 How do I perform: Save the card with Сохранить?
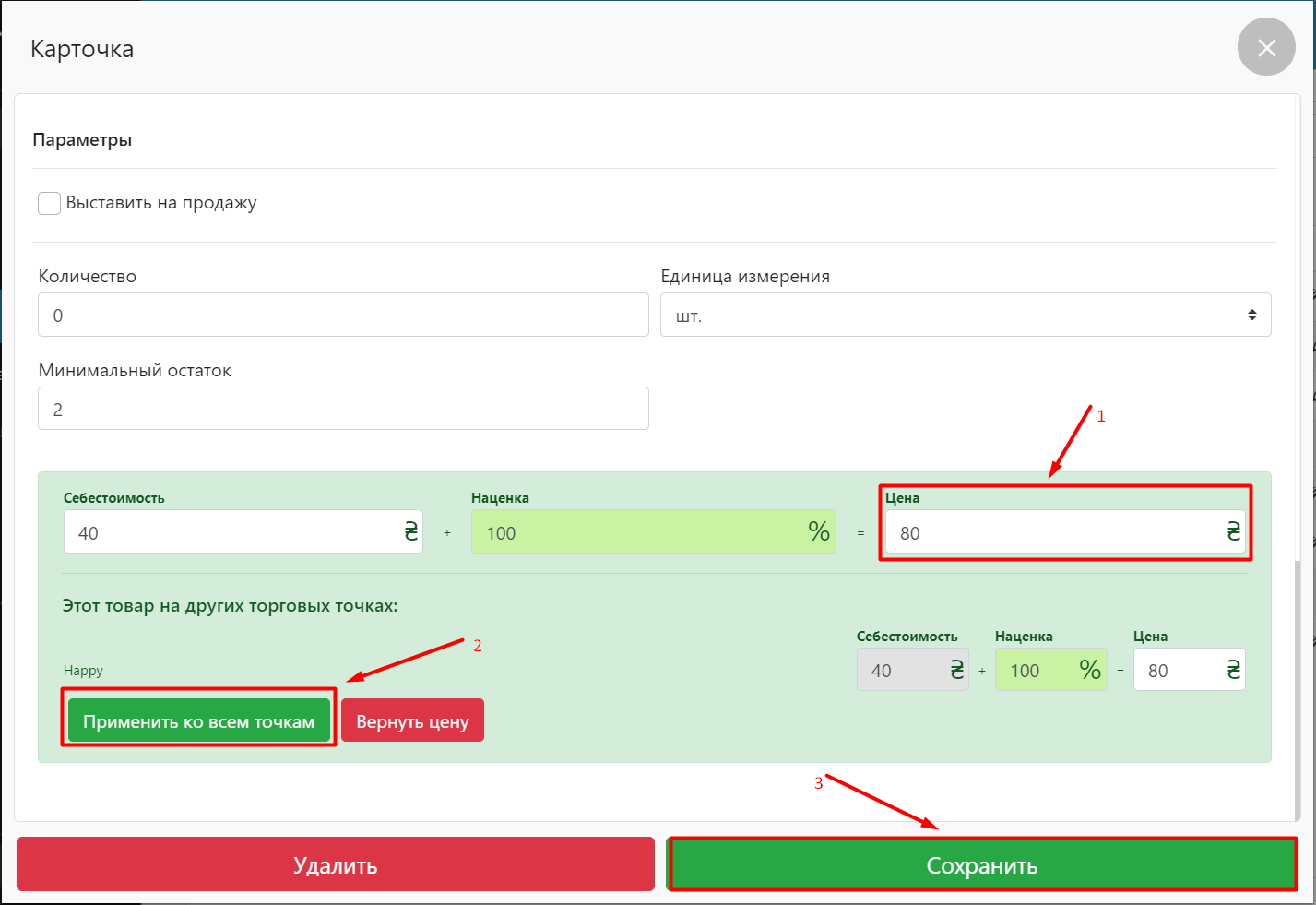tap(982, 864)
